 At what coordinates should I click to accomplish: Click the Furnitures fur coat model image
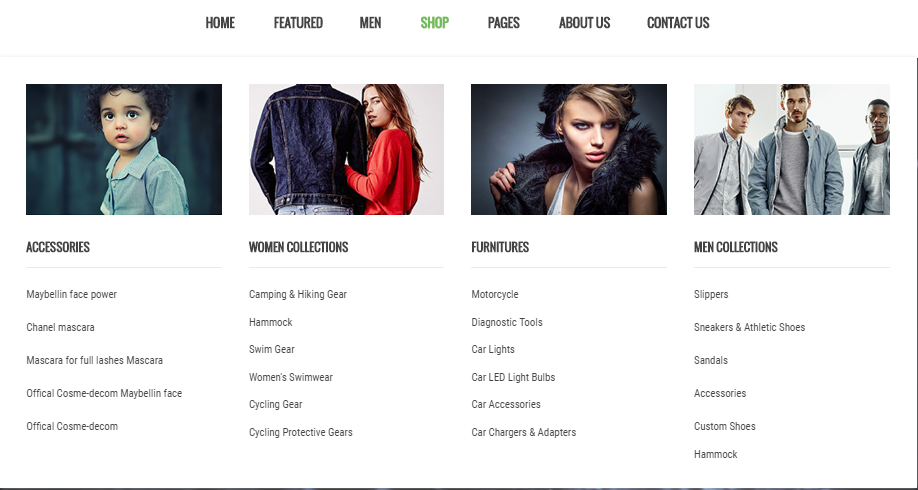point(569,149)
